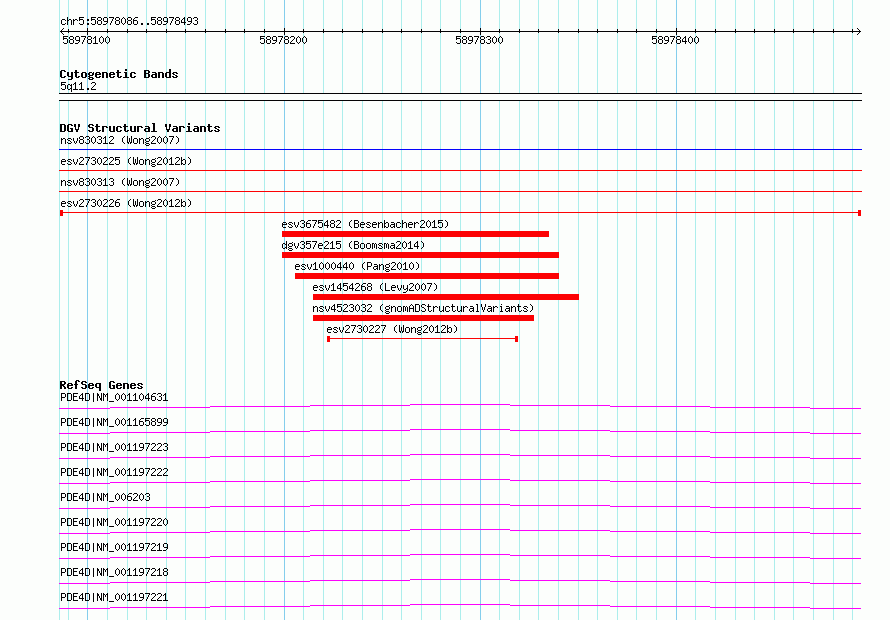Open nsv4523032 (gnomADStructuralVariants) label
The width and height of the screenshot is (890, 620).
(423, 308)
